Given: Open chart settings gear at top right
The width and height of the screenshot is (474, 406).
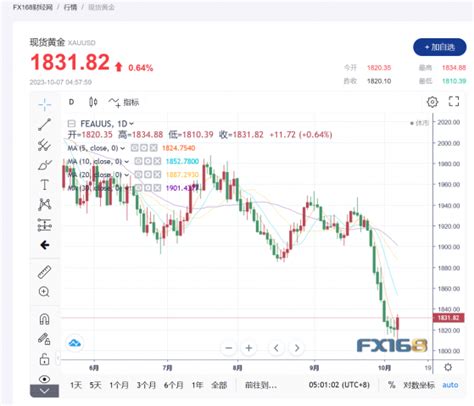Looking at the screenshot, I should 432,102.
